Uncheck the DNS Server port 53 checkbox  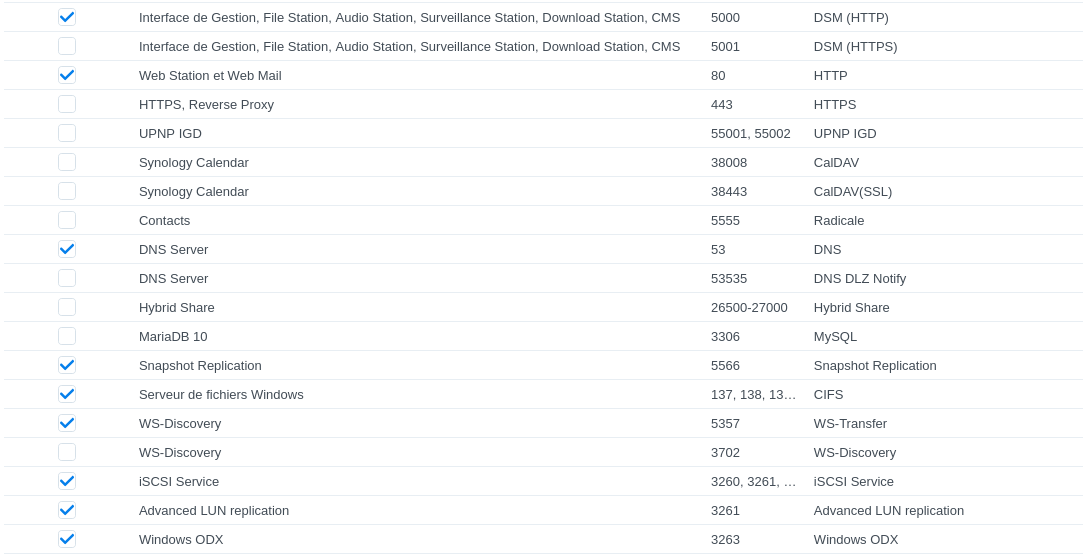click(x=67, y=249)
